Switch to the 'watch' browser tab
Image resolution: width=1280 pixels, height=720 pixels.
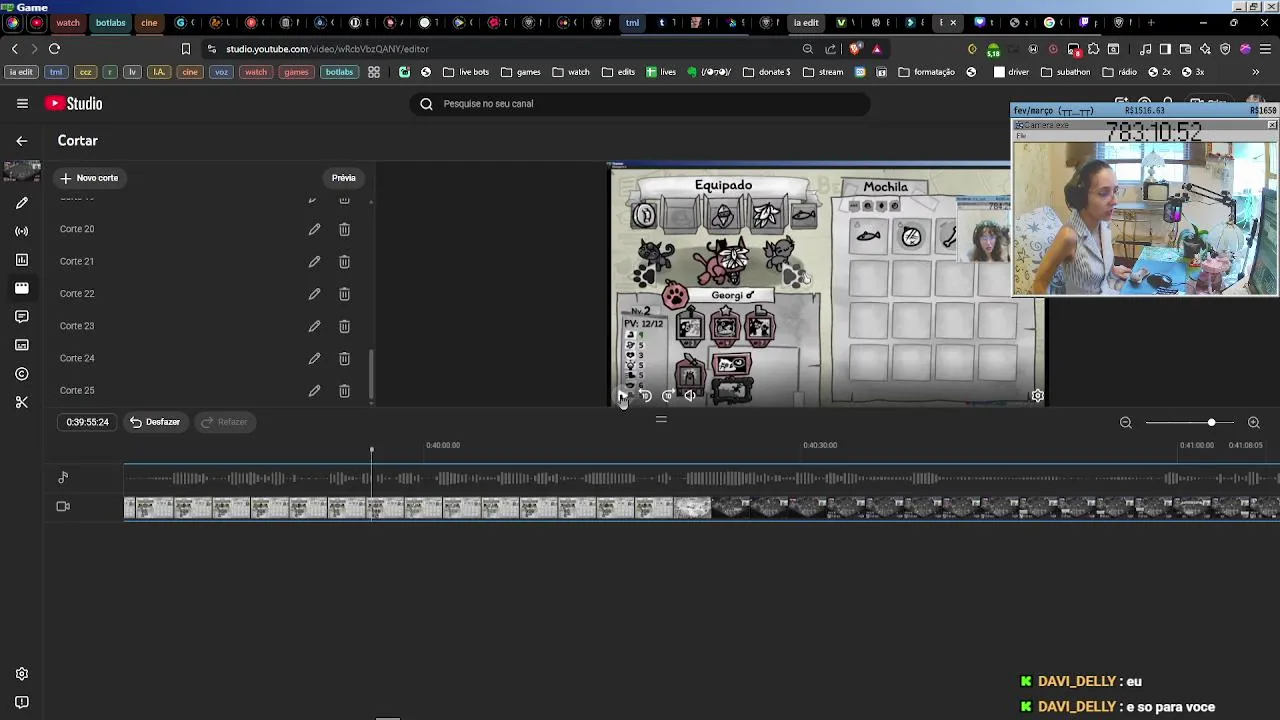68,22
